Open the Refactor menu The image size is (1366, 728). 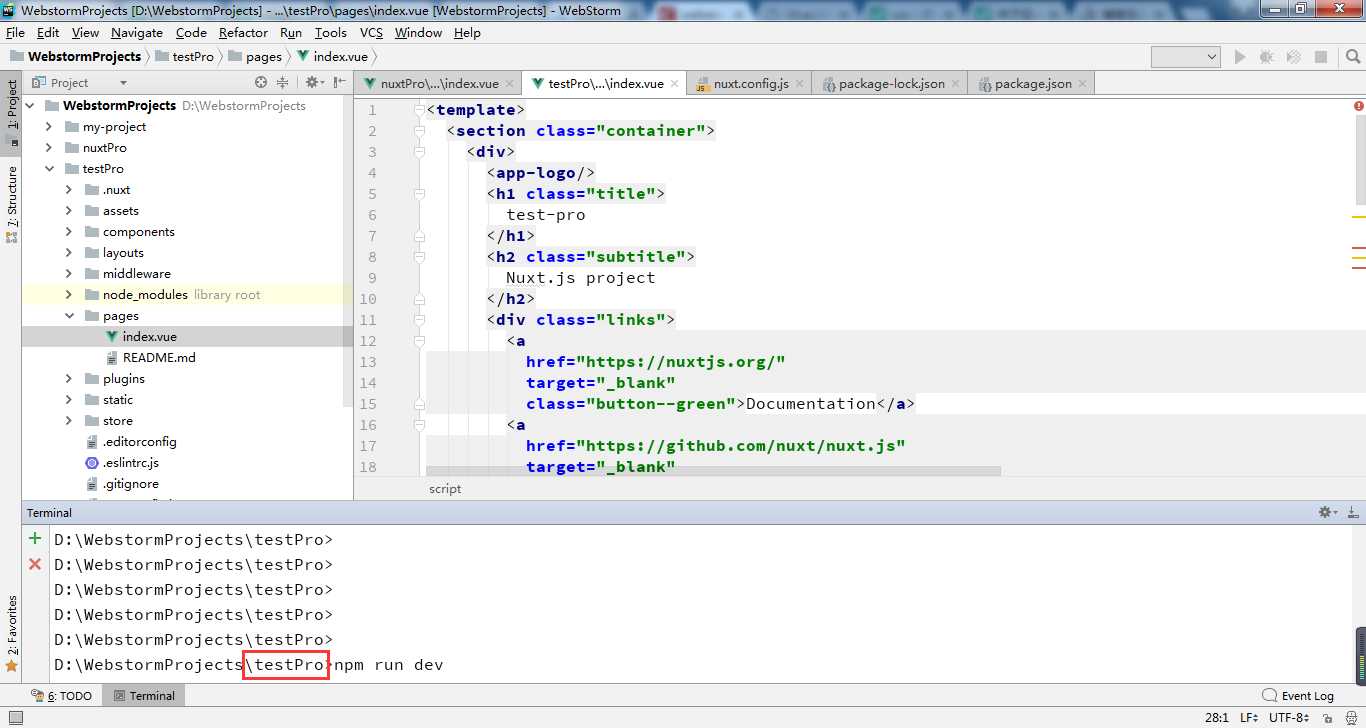point(243,33)
